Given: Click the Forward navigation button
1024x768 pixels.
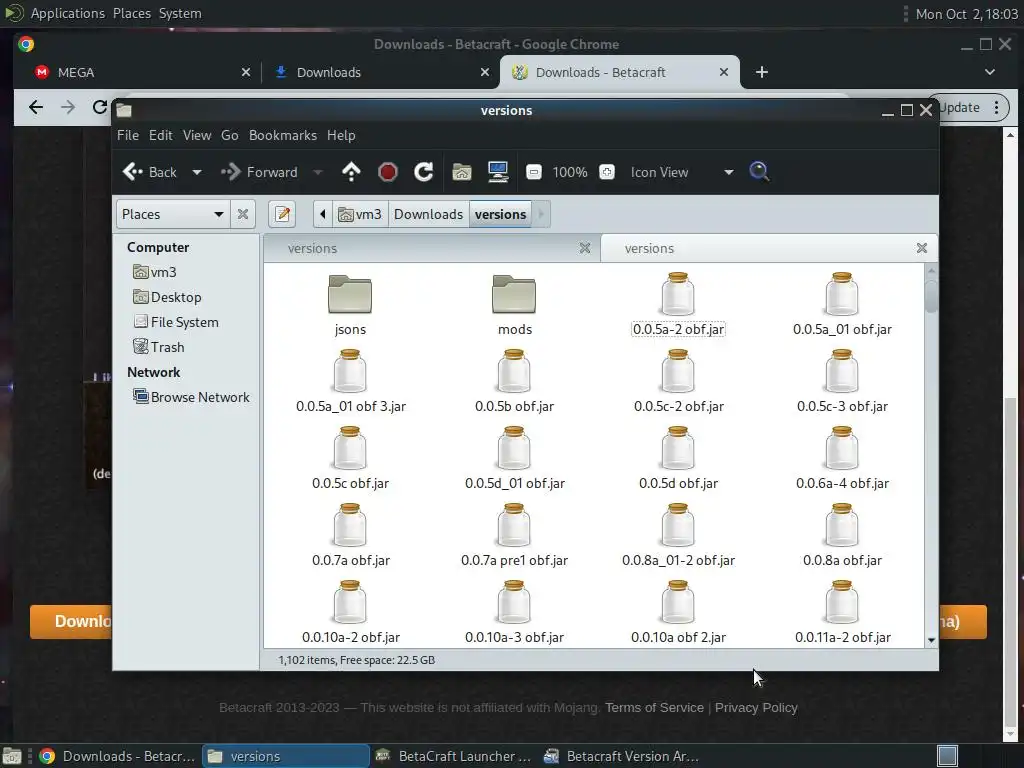Looking at the screenshot, I should [x=260, y=172].
